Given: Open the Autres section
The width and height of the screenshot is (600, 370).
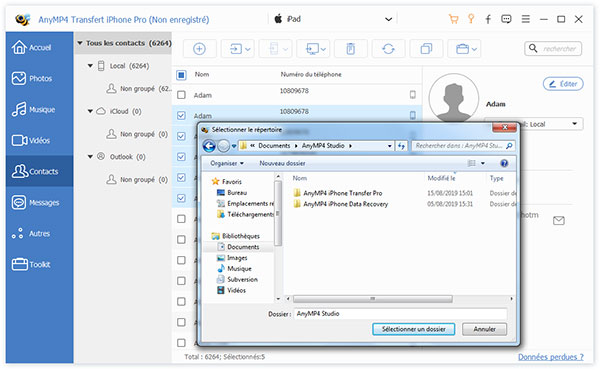Looking at the screenshot, I should pyautogui.click(x=39, y=233).
